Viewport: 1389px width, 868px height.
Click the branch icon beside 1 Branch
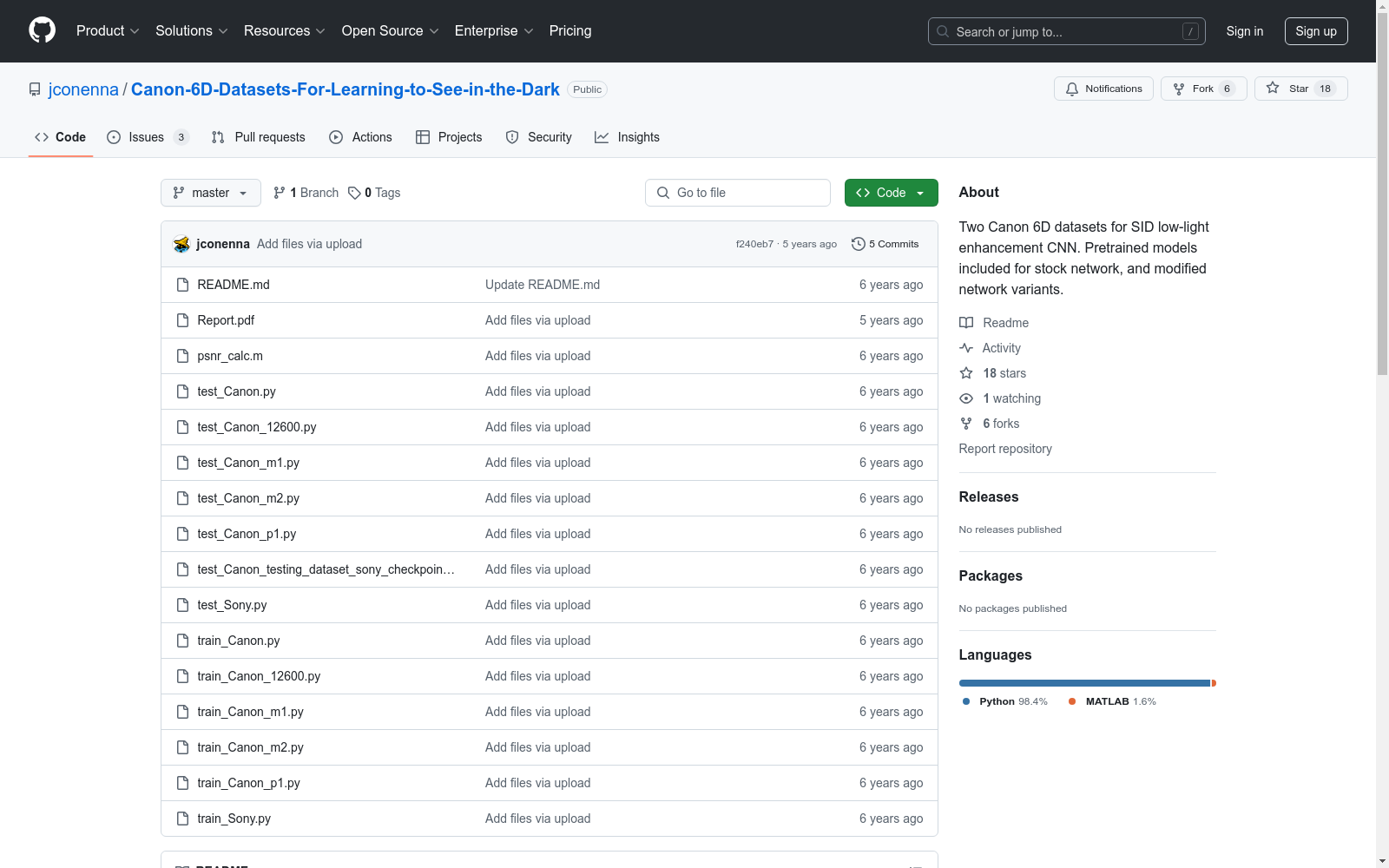280,193
